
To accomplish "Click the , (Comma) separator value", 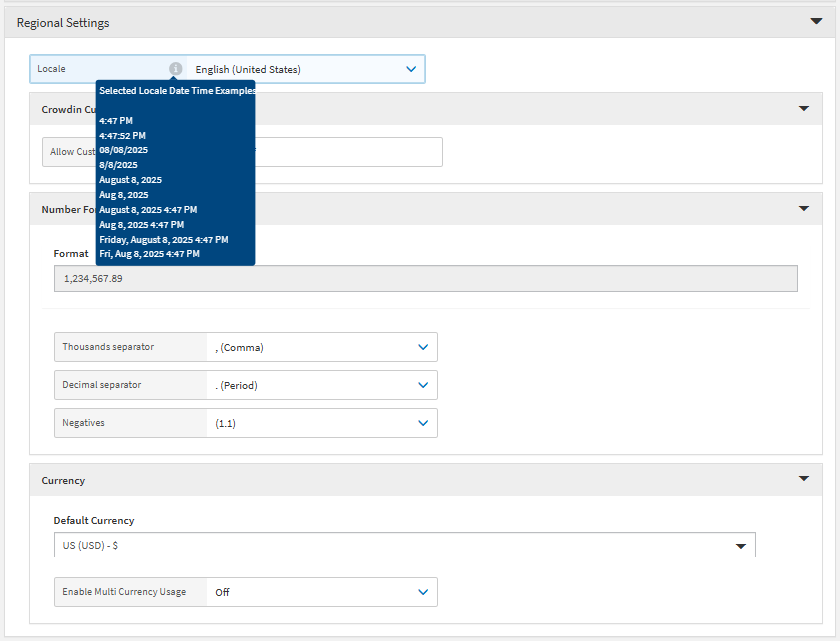I will (x=240, y=347).
